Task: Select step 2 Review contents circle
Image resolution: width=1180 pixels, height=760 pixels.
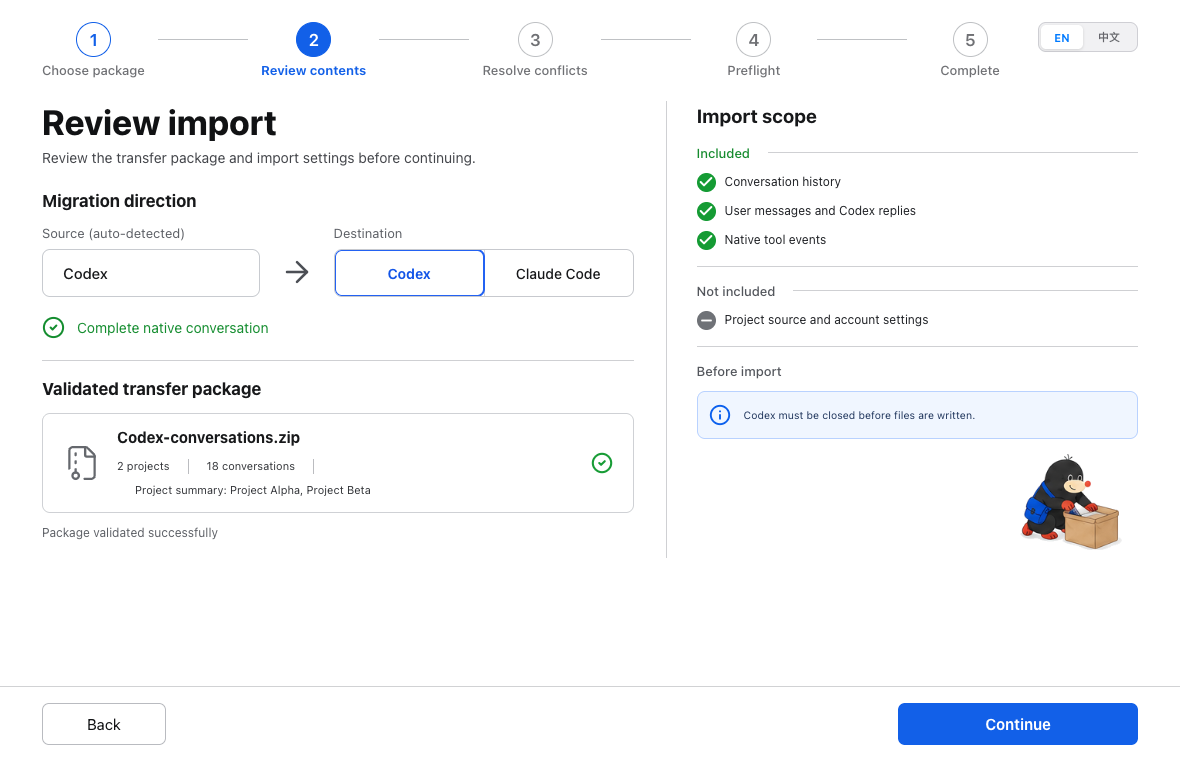Action: pos(314,40)
